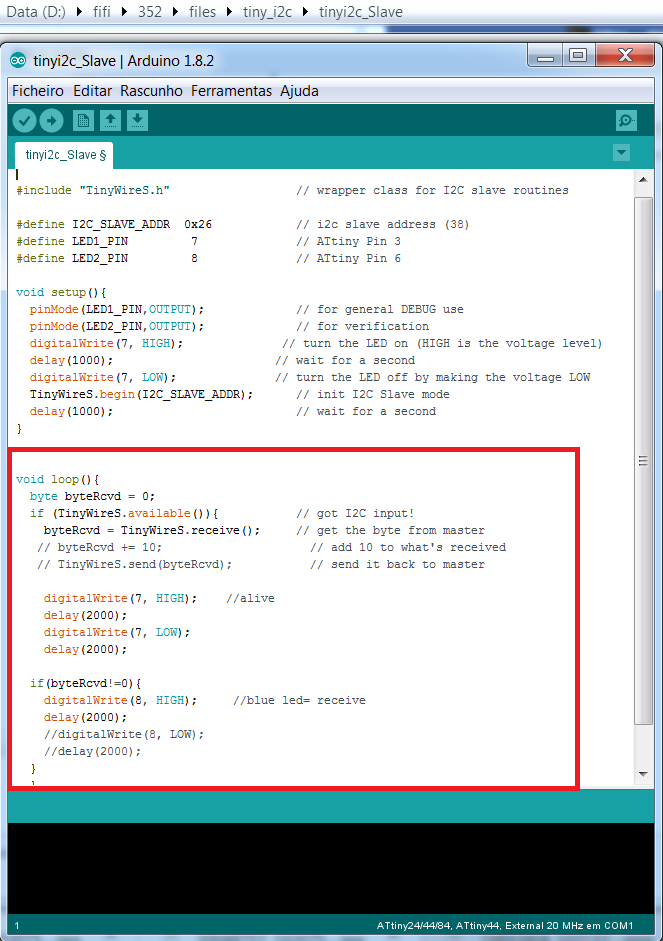This screenshot has height=941, width=663.
Task: Click 'digitalWrite(7, HIGH); //alive' in loop
Action: click(x=159, y=598)
